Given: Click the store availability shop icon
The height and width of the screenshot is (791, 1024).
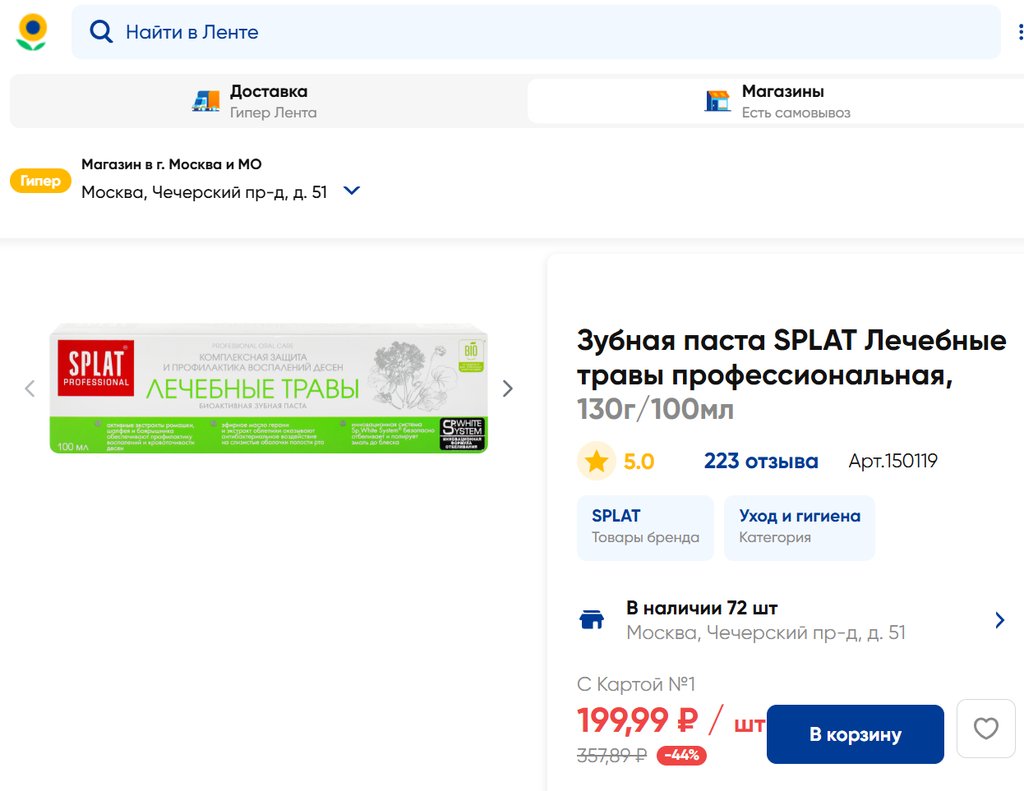Looking at the screenshot, I should 592,620.
